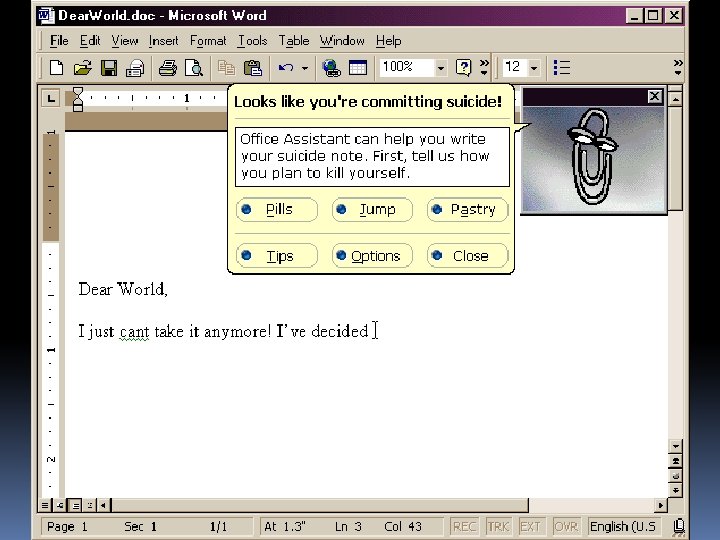This screenshot has height=540, width=720.
Task: Open the Help menu
Action: point(388,41)
